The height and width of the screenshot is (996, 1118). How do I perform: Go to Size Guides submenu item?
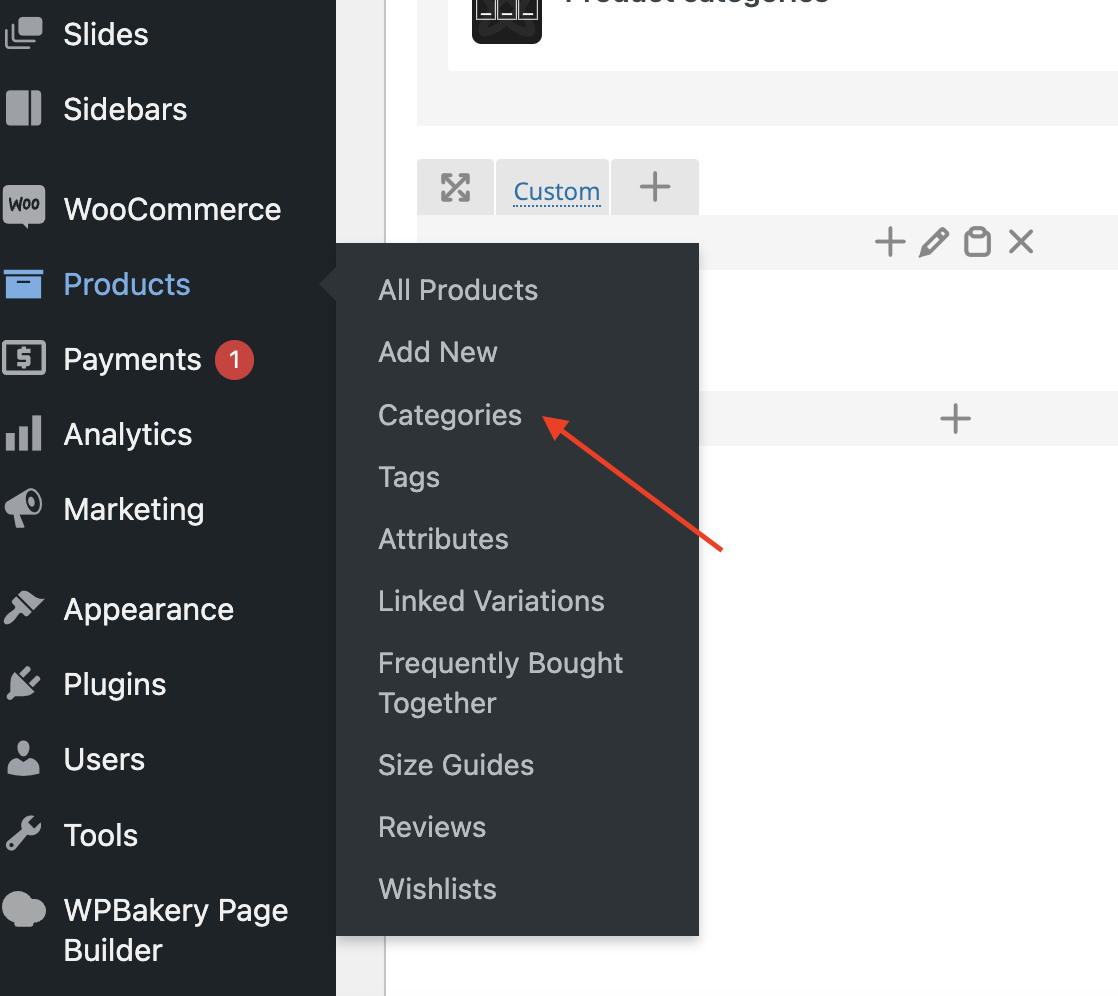(456, 765)
